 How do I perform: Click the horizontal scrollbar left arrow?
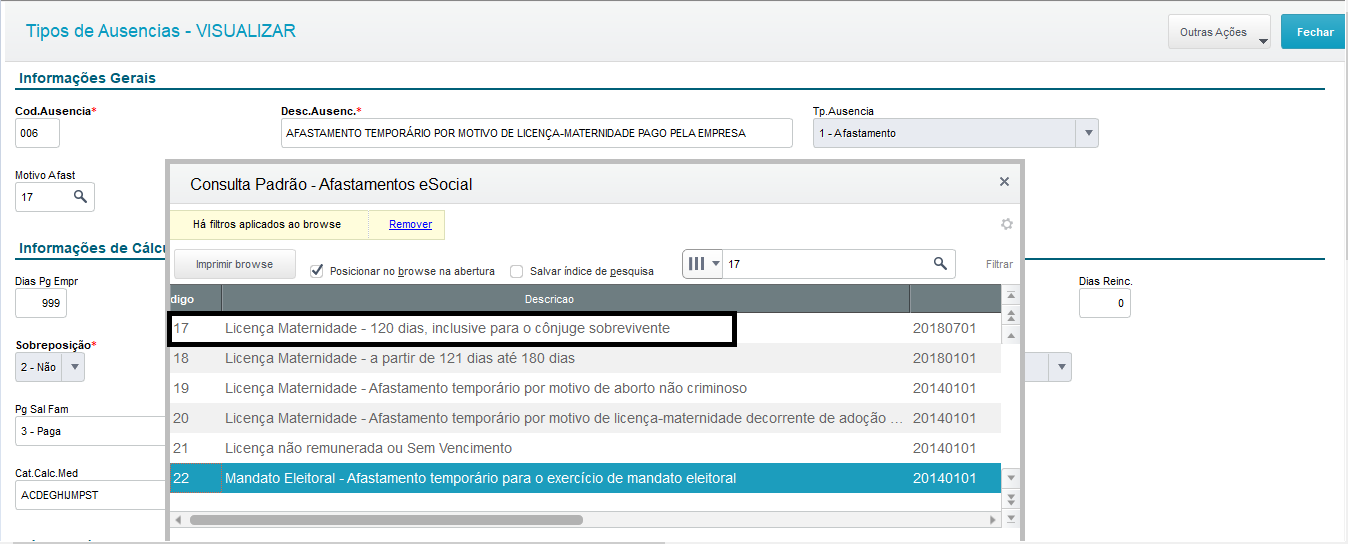point(178,520)
